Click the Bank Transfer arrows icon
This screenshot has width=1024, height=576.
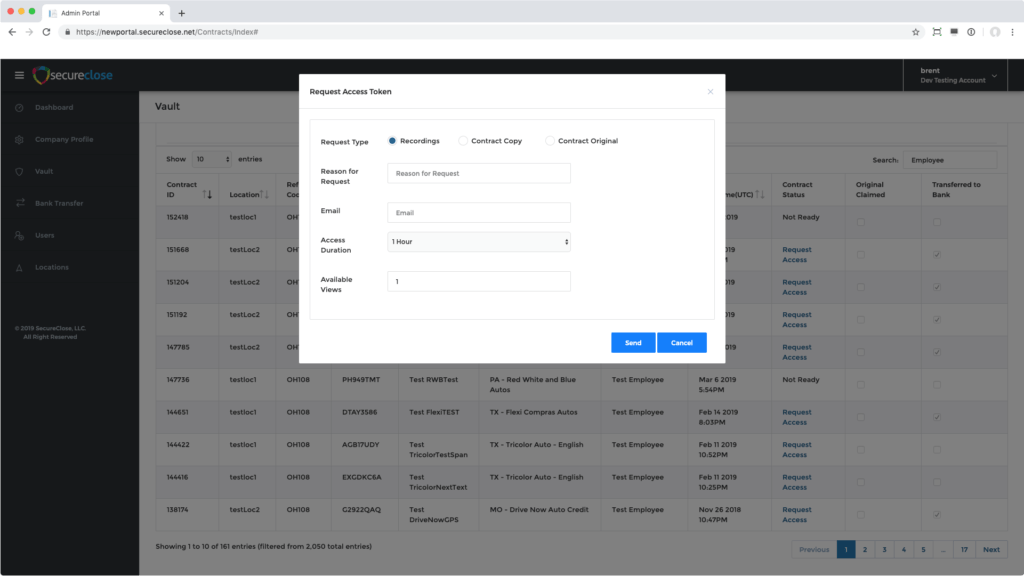pyautogui.click(x=19, y=203)
